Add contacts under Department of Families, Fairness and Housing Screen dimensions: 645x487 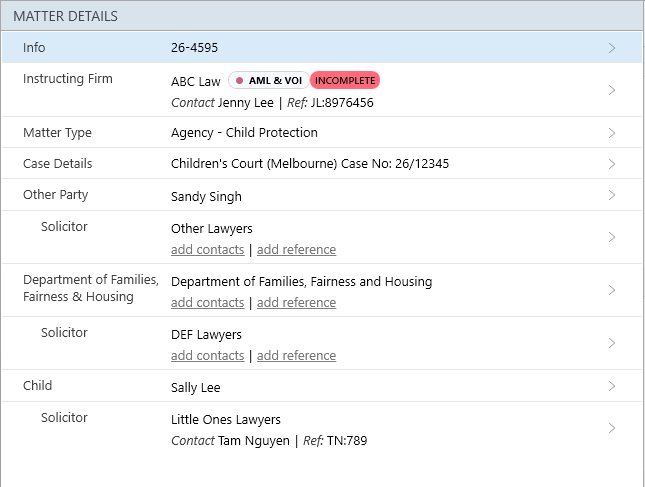[x=207, y=303]
